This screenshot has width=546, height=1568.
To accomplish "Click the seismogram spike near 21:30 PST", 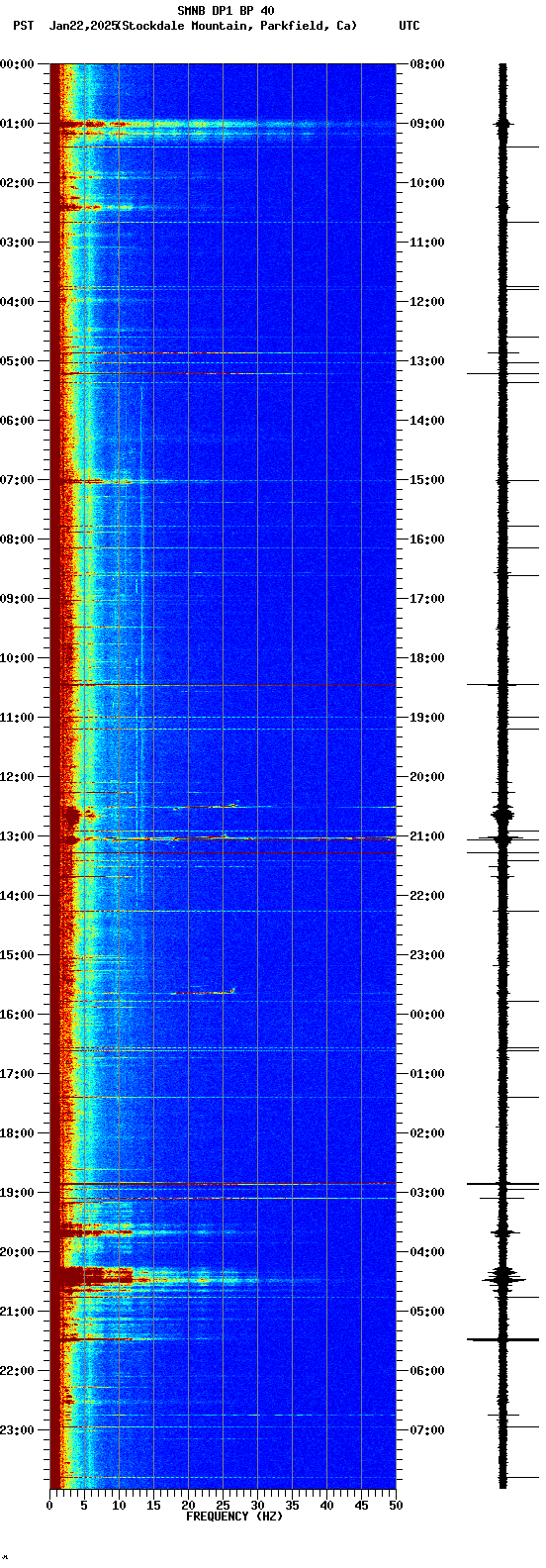I will click(502, 1339).
